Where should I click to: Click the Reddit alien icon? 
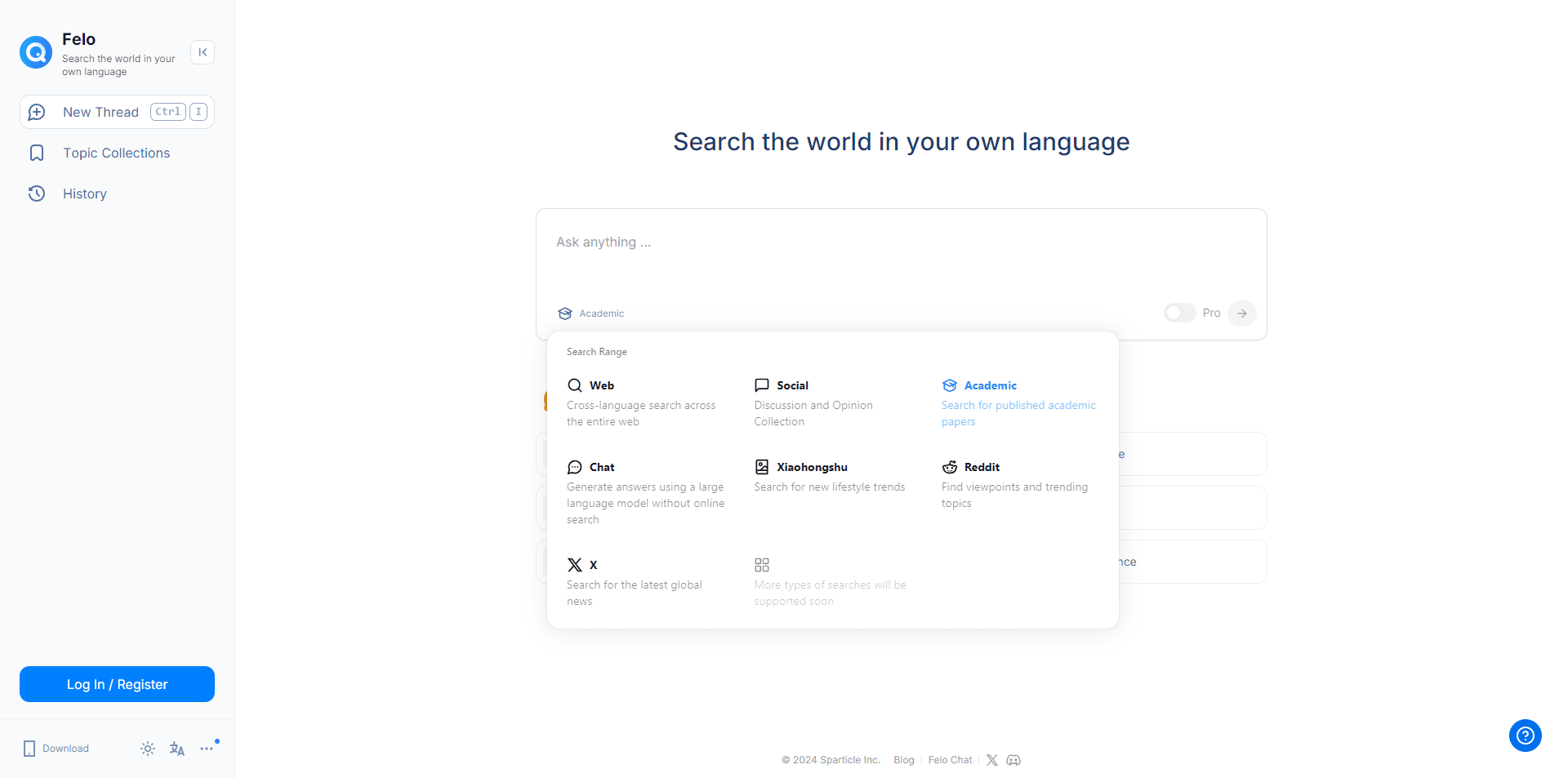(950, 467)
